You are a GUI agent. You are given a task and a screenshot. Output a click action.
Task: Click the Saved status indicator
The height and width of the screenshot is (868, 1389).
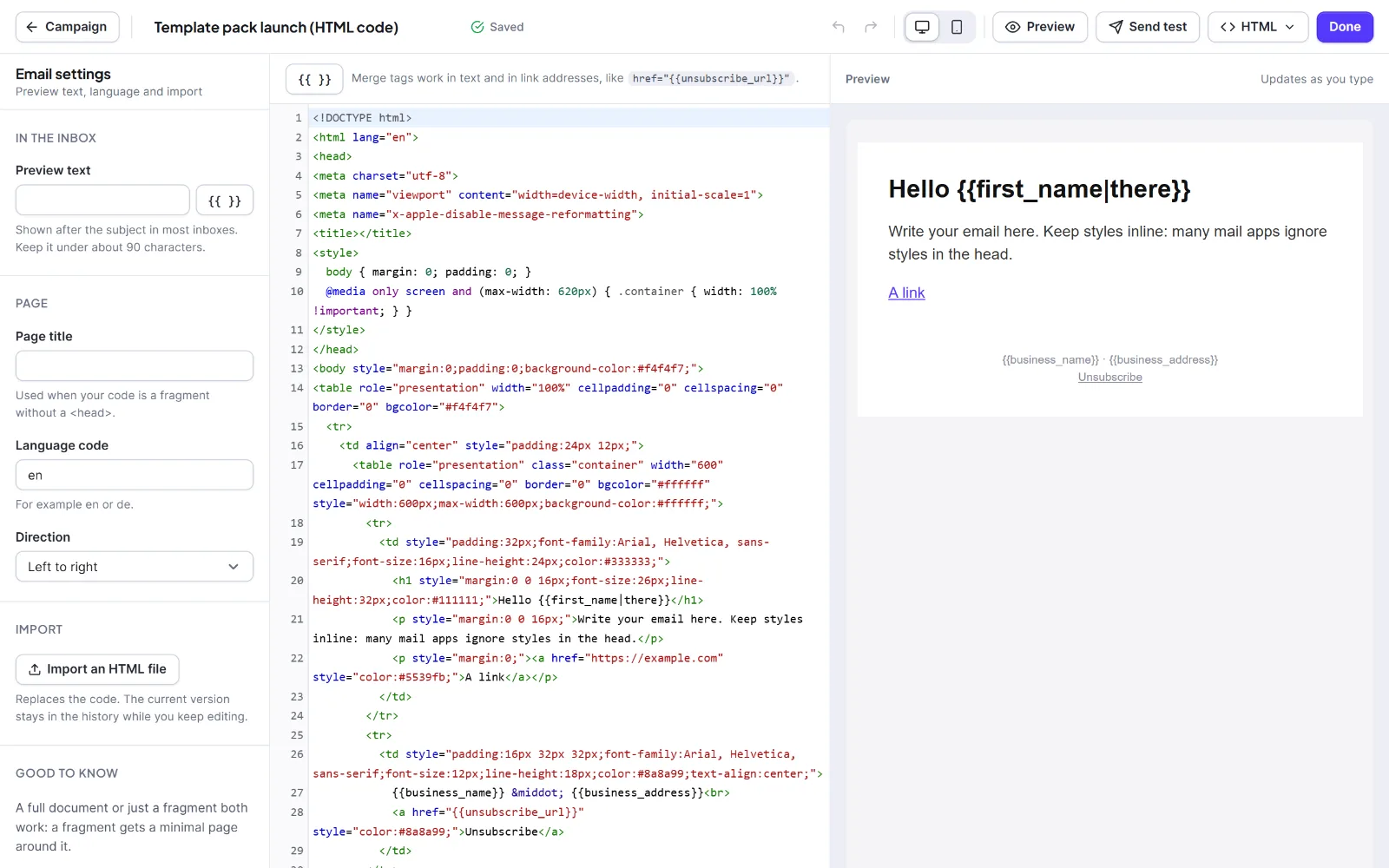(x=497, y=27)
